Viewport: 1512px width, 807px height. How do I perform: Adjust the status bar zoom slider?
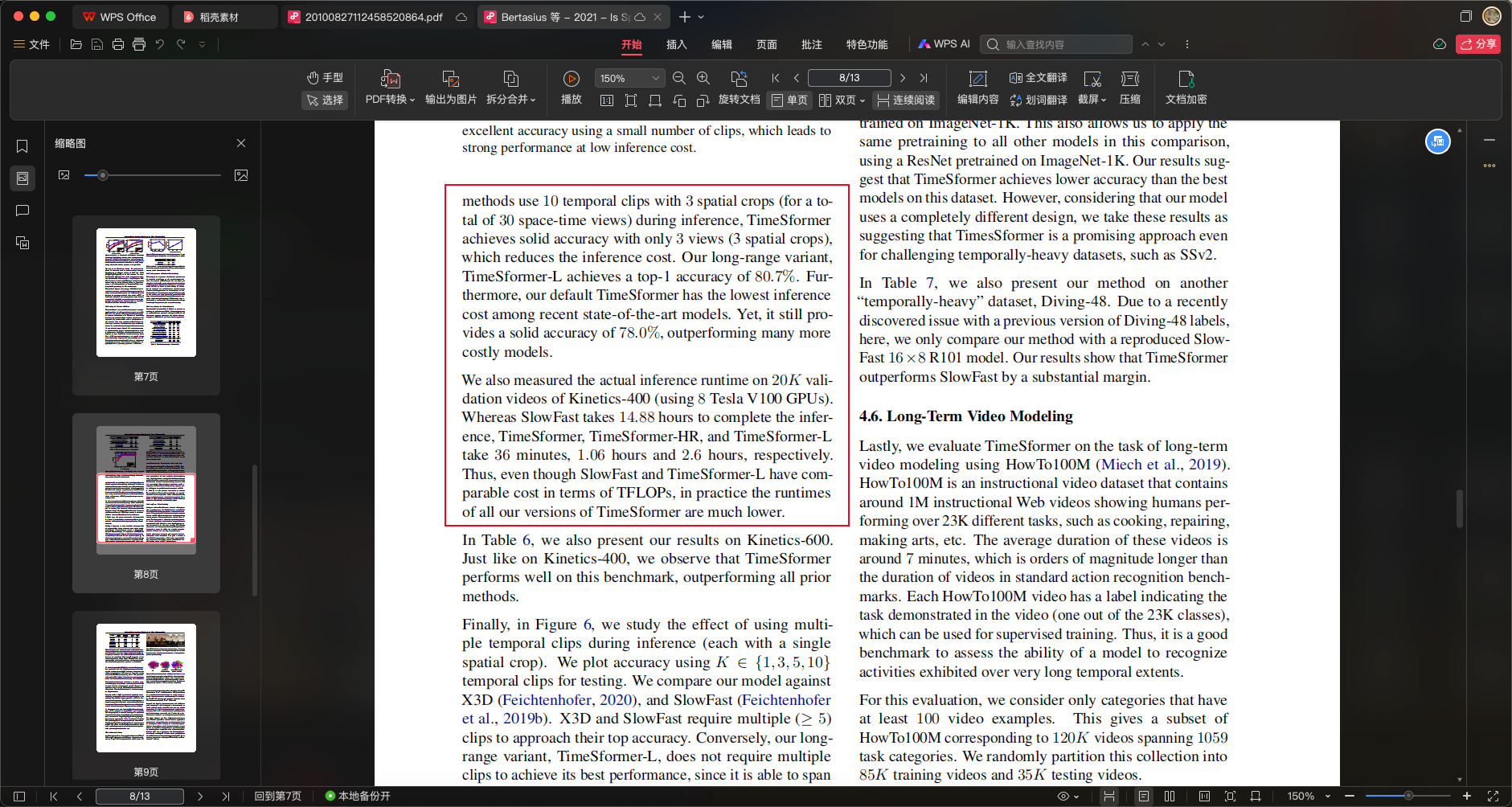1408,796
